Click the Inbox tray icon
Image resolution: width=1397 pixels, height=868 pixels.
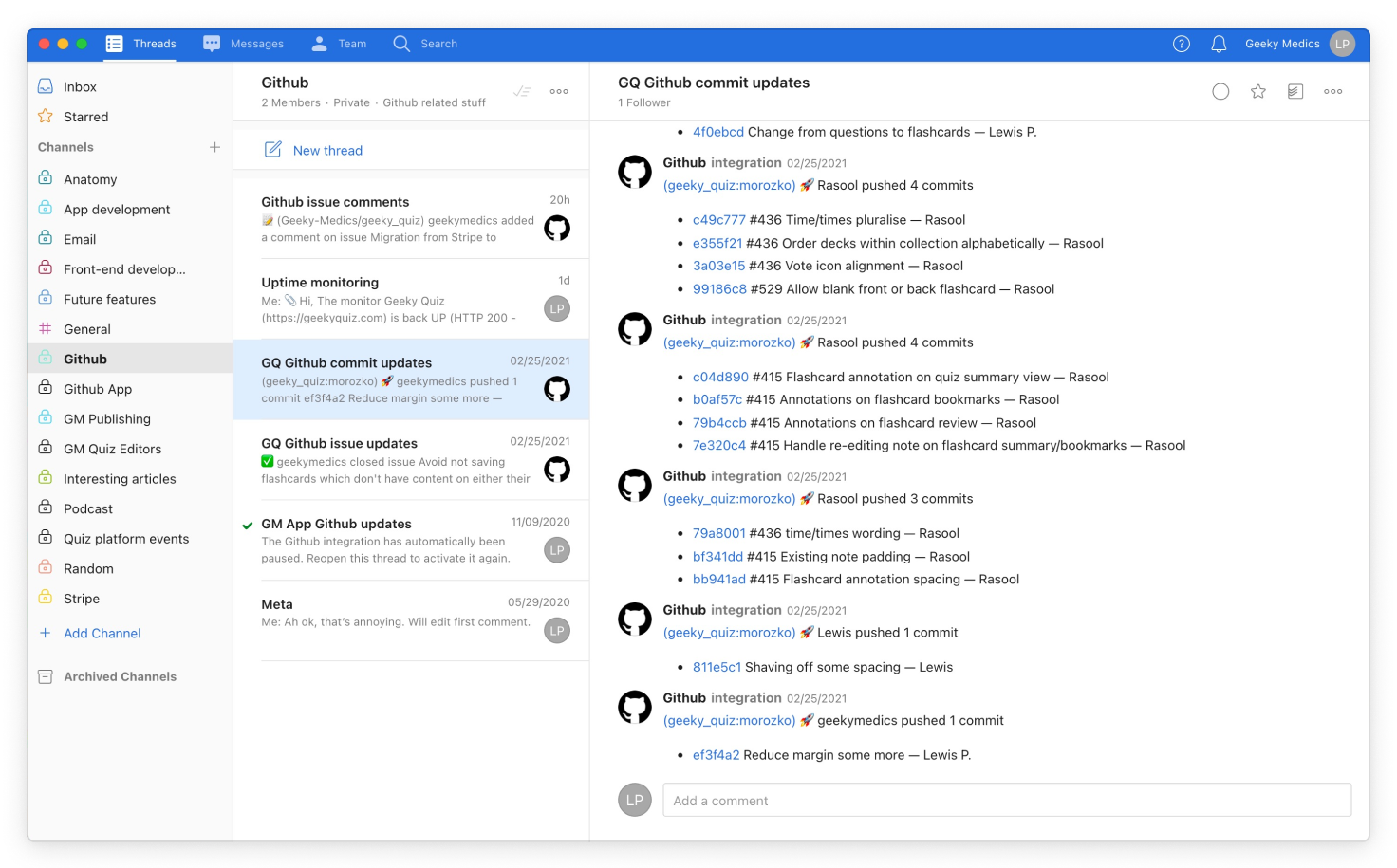tap(46, 86)
